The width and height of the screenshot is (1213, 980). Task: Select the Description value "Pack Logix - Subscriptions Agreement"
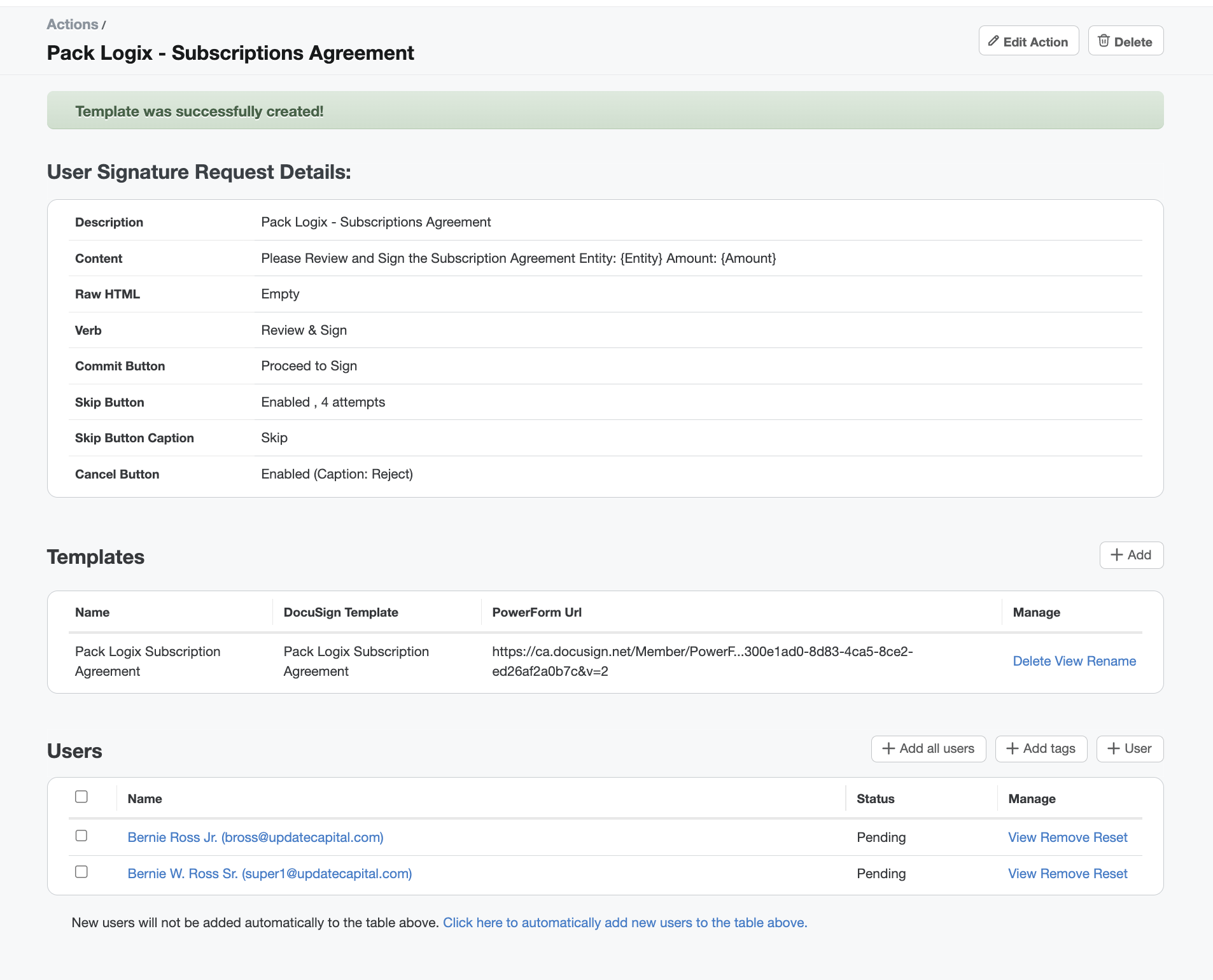(376, 222)
